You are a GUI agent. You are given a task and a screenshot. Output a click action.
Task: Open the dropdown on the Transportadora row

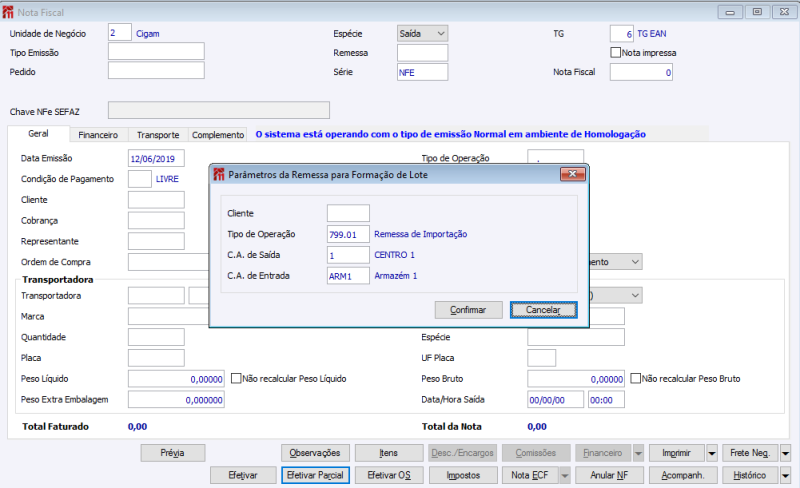pyautogui.click(x=635, y=296)
